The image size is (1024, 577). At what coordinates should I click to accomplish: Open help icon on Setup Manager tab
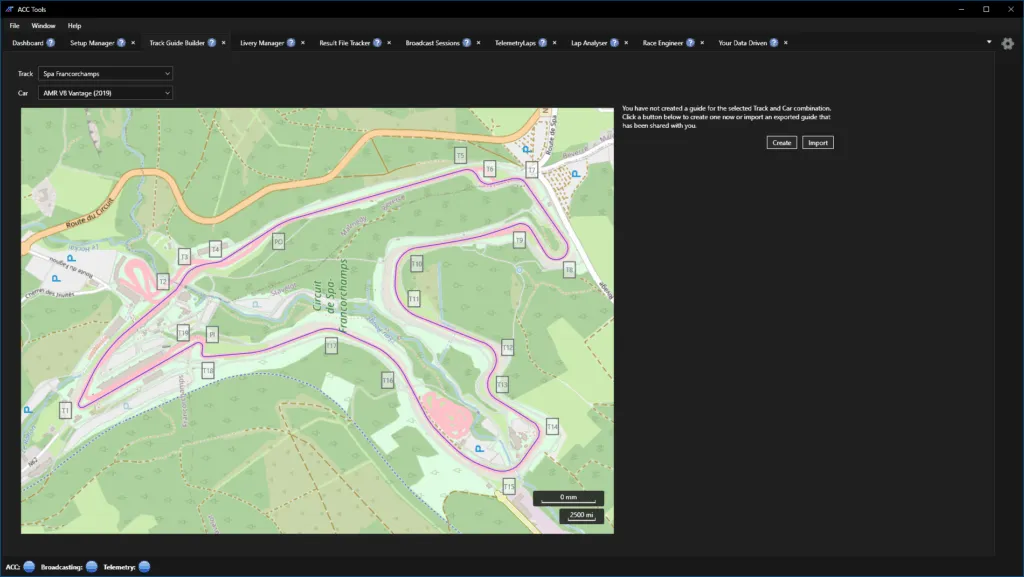121,43
